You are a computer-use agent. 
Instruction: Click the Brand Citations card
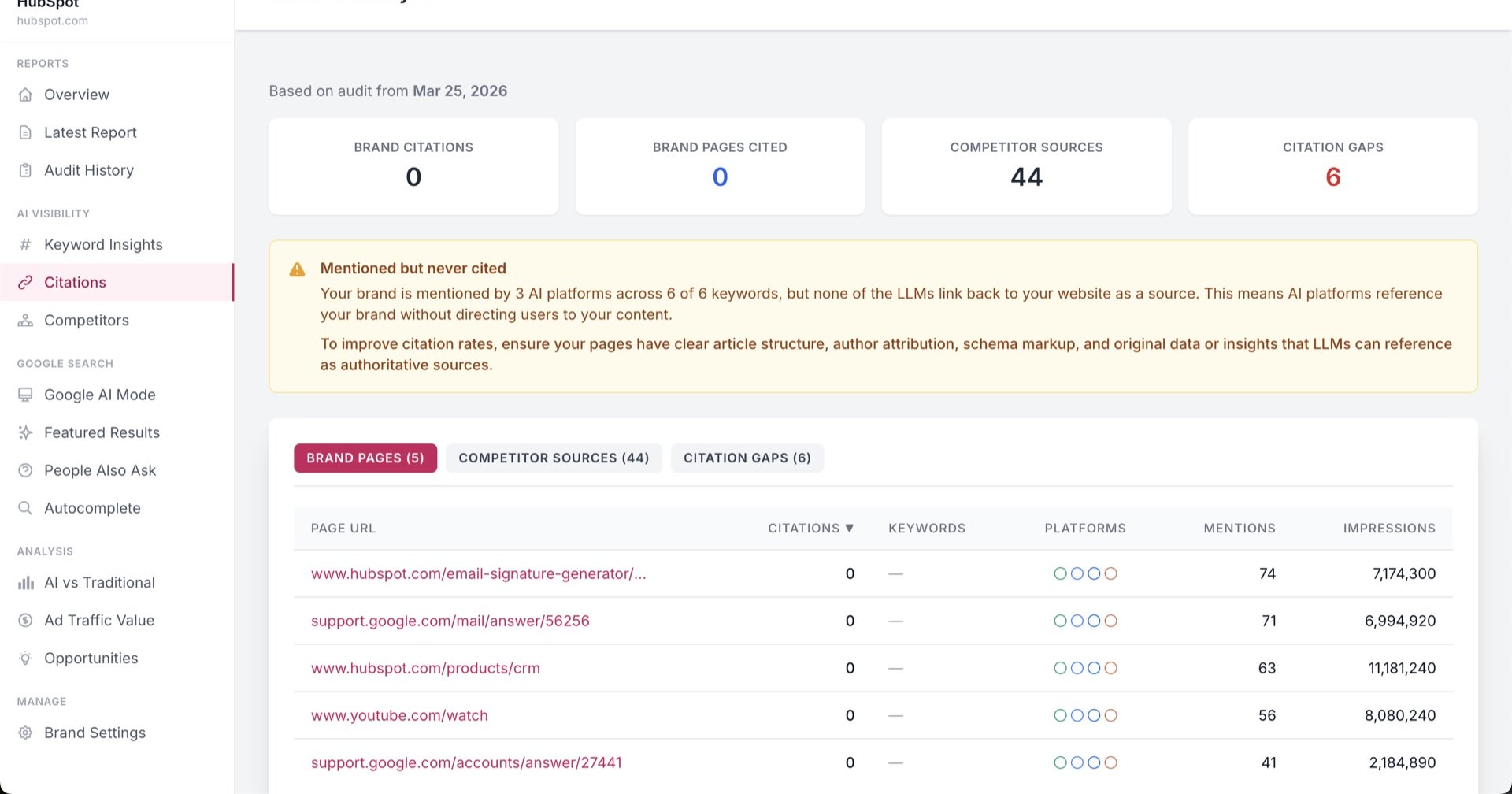[413, 166]
